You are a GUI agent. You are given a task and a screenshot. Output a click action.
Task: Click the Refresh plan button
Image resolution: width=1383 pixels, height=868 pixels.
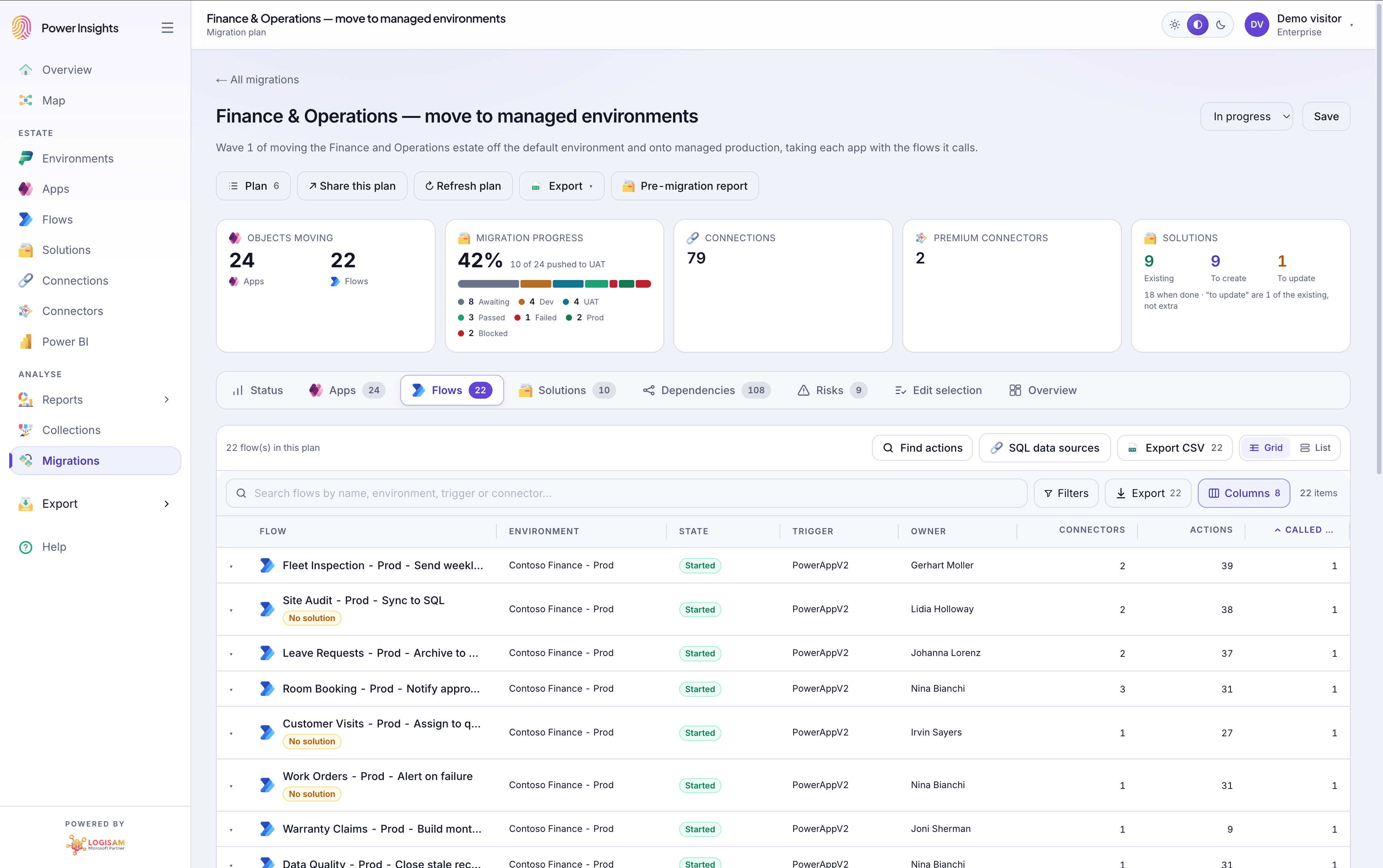click(x=463, y=186)
